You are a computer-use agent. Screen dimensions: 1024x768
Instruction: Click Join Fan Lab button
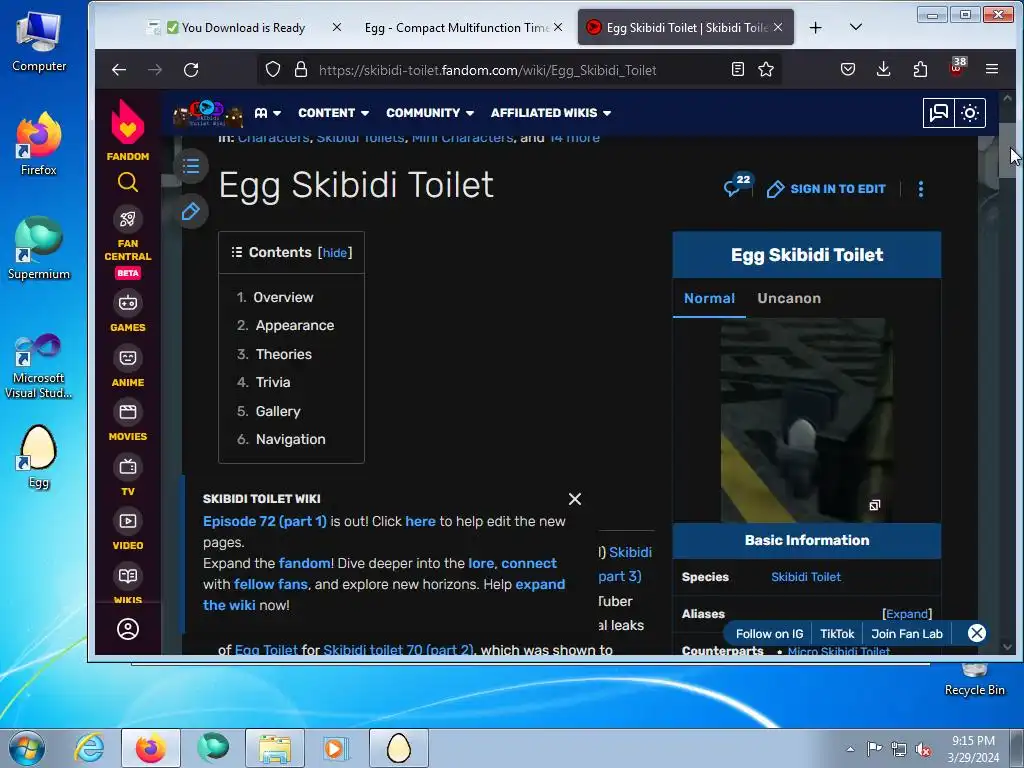coord(906,633)
